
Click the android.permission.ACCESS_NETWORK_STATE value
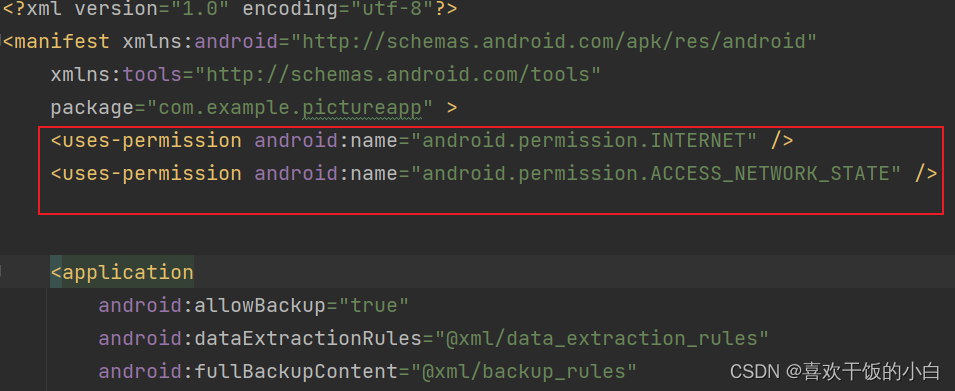click(655, 174)
